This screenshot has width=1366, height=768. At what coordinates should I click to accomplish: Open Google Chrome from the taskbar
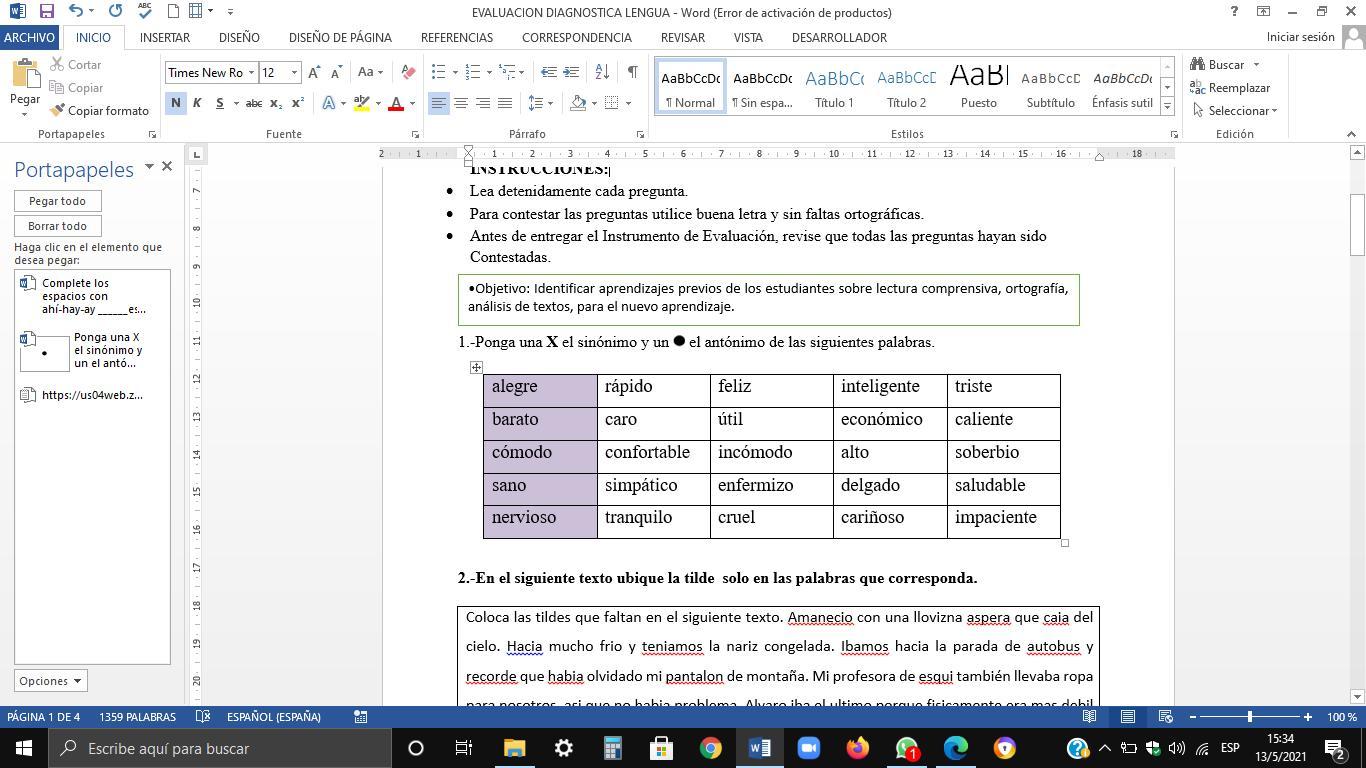point(711,748)
